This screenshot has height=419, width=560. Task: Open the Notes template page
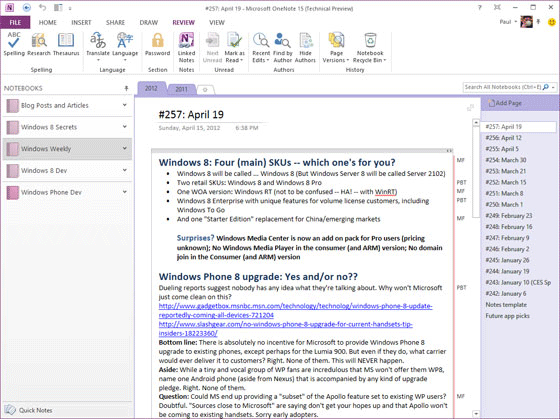tap(506, 305)
